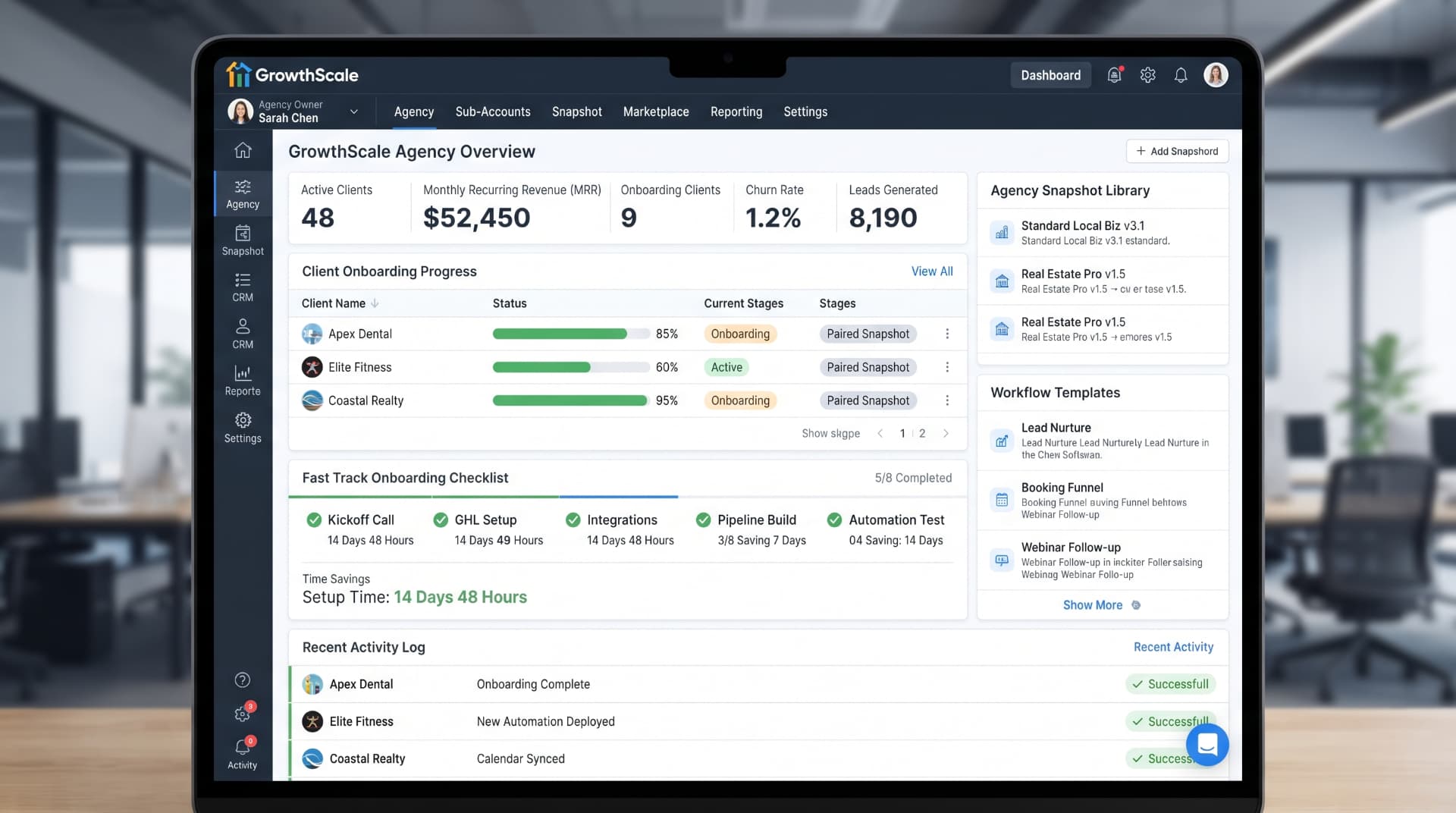Sort by Client Name column arrow
The width and height of the screenshot is (1456, 813).
click(375, 303)
